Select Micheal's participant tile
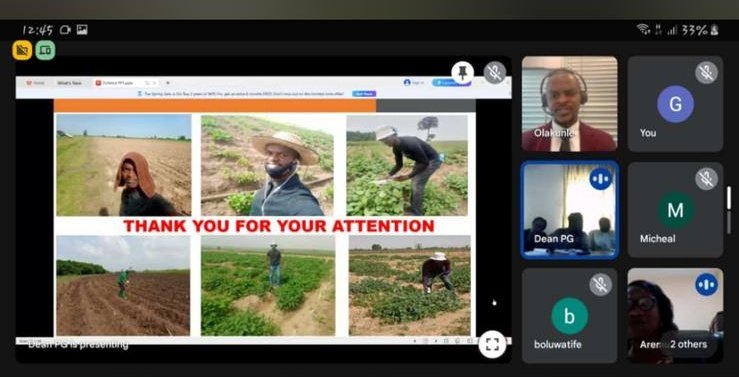 click(x=675, y=210)
